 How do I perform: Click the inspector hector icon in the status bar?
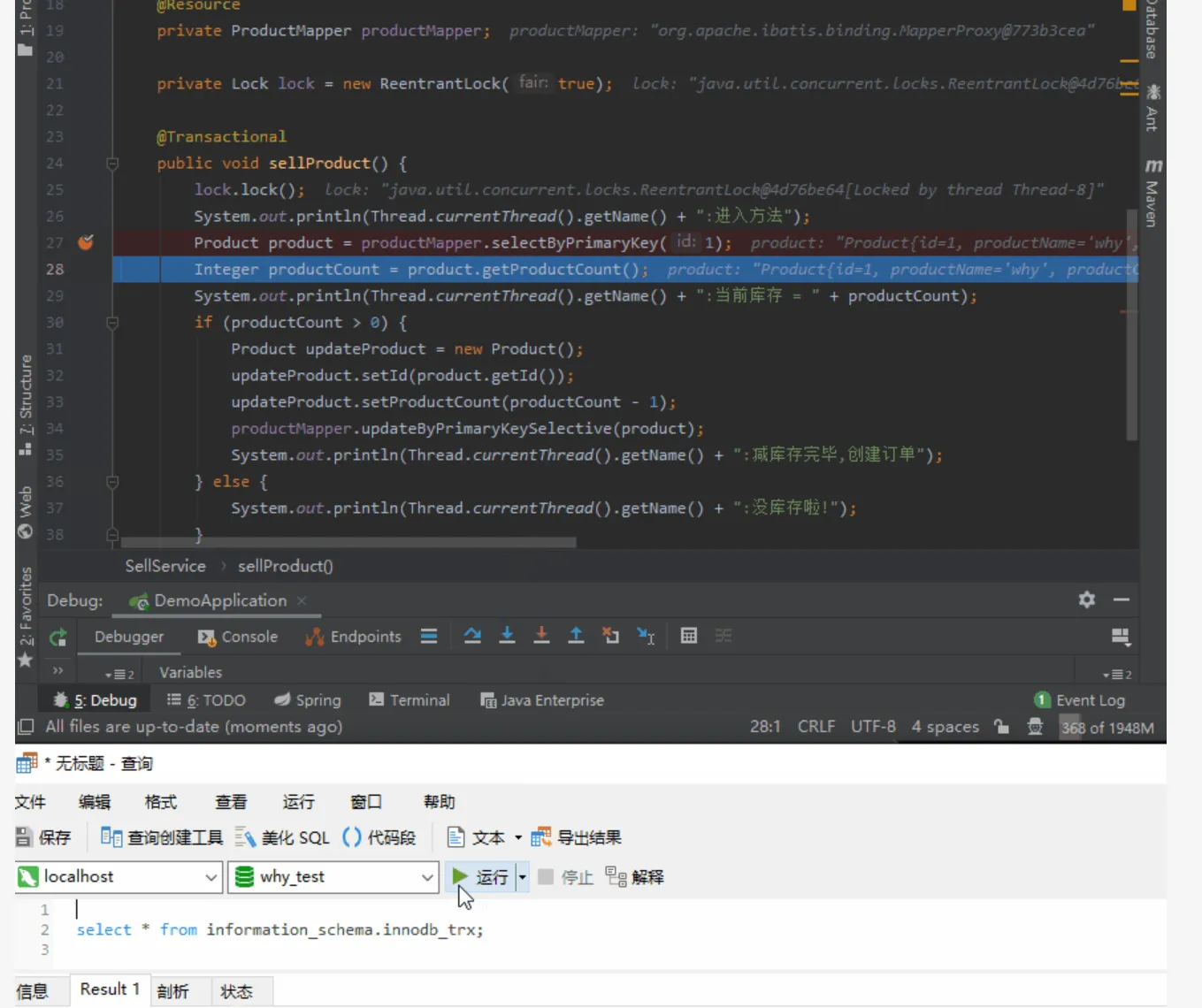[1035, 727]
